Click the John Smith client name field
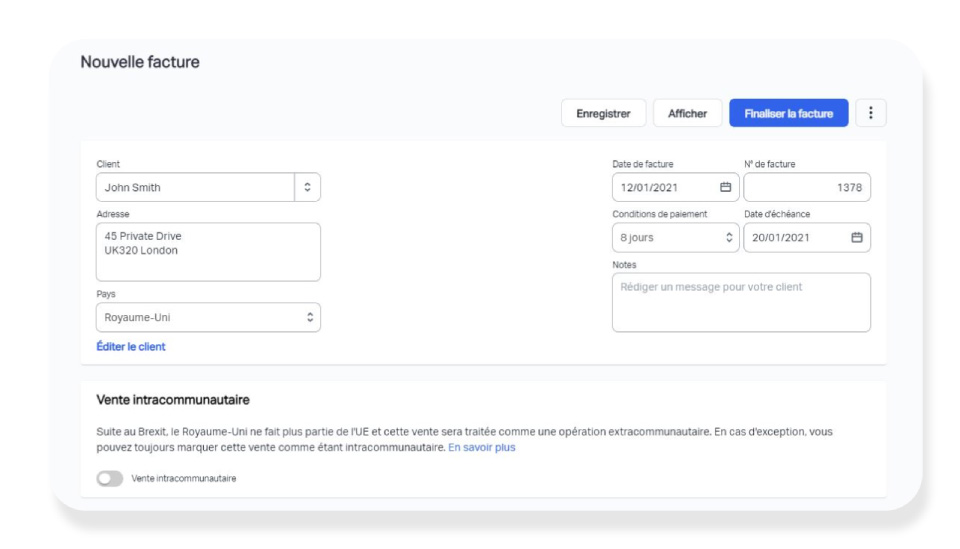Screen dimensions: 960x549 (195, 187)
